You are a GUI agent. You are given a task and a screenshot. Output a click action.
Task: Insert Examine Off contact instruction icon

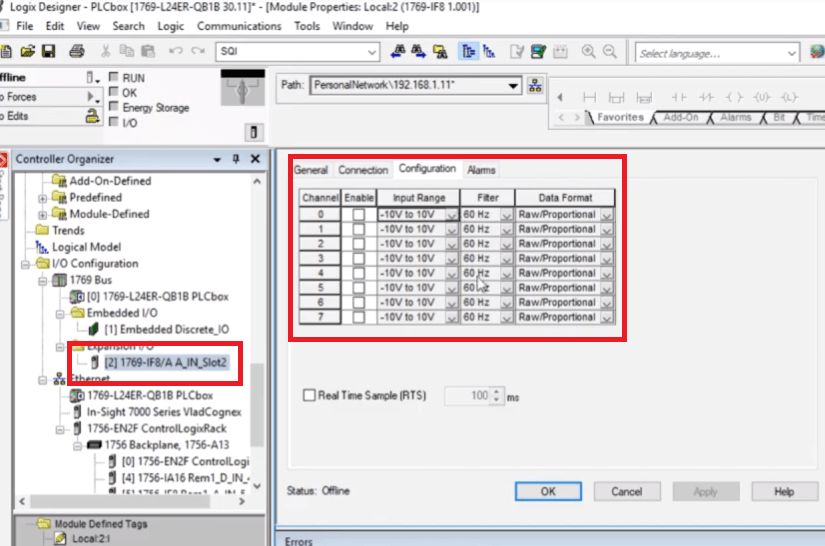click(x=706, y=97)
